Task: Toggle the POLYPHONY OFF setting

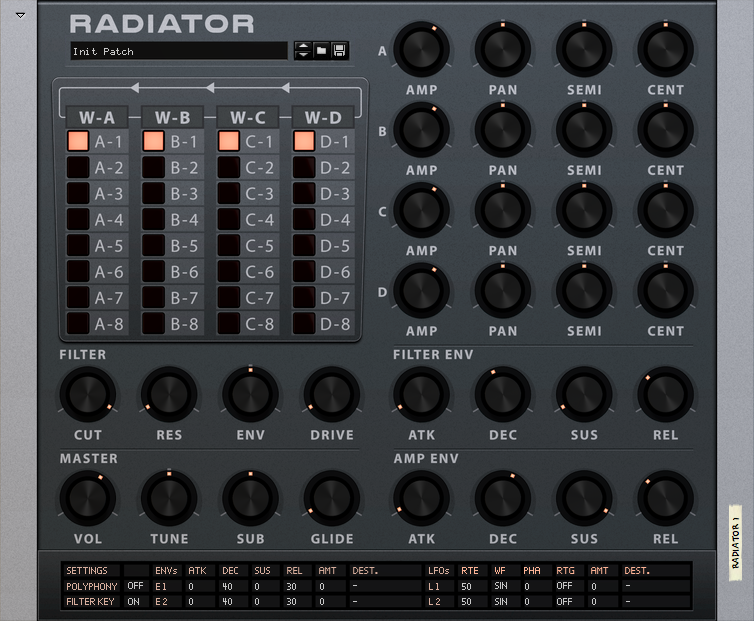Action: (135, 586)
